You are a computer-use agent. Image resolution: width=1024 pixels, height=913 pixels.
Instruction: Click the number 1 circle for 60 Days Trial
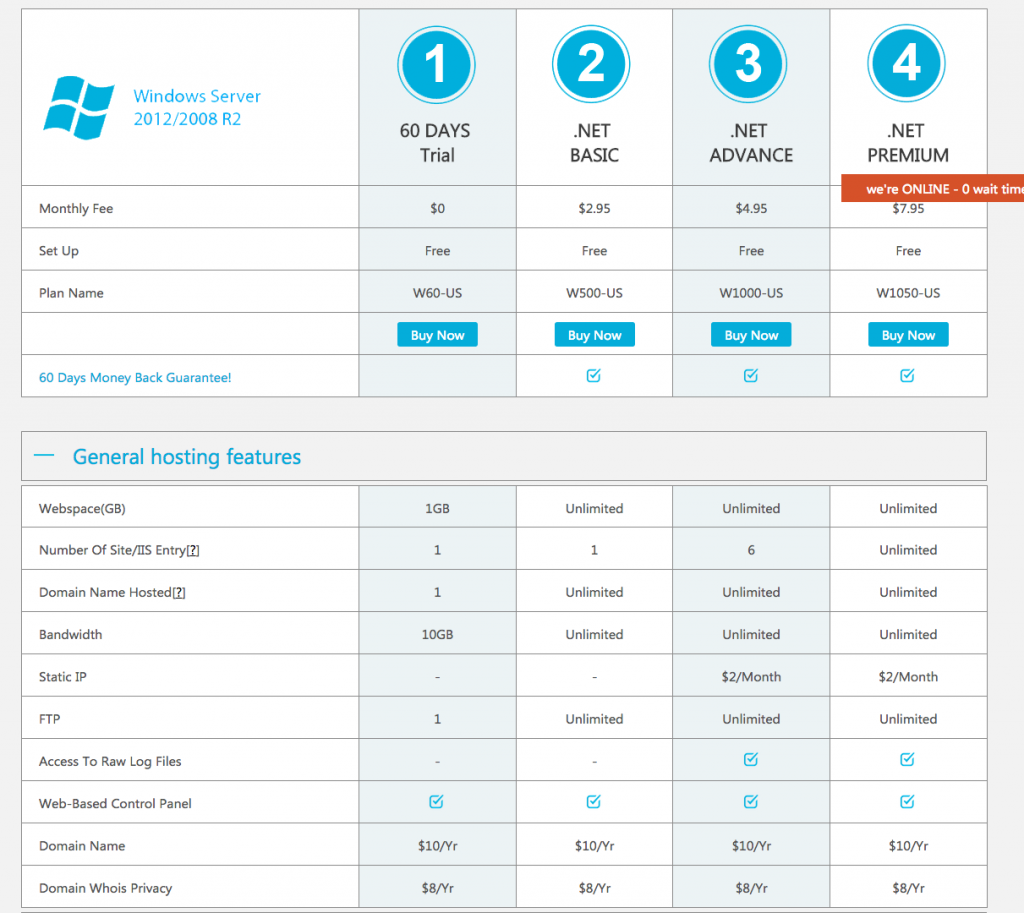(x=436, y=65)
